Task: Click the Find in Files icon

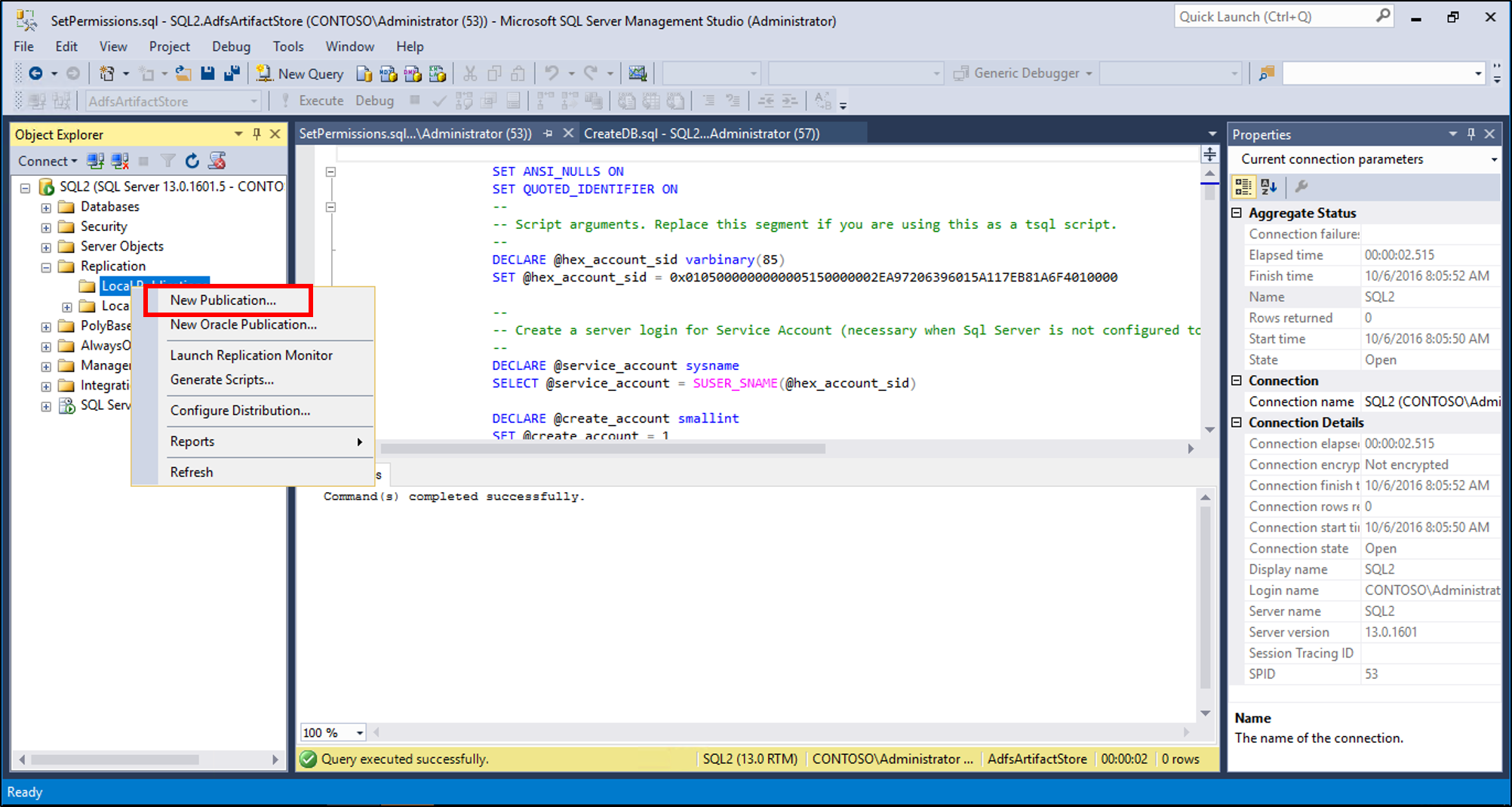Action: [1267, 73]
